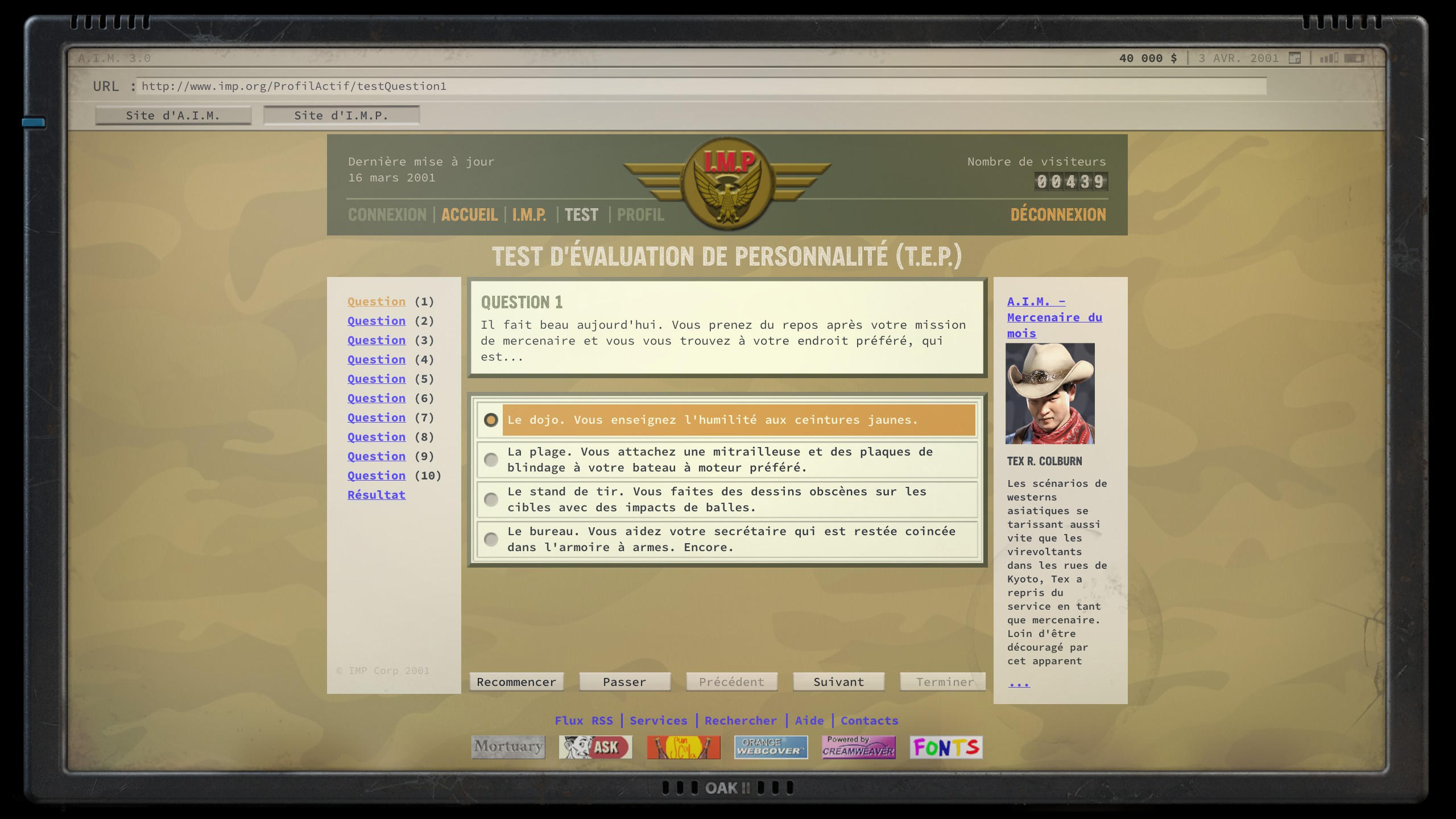Open the Orange Webcover banner
This screenshot has height=819, width=1456.
click(771, 747)
